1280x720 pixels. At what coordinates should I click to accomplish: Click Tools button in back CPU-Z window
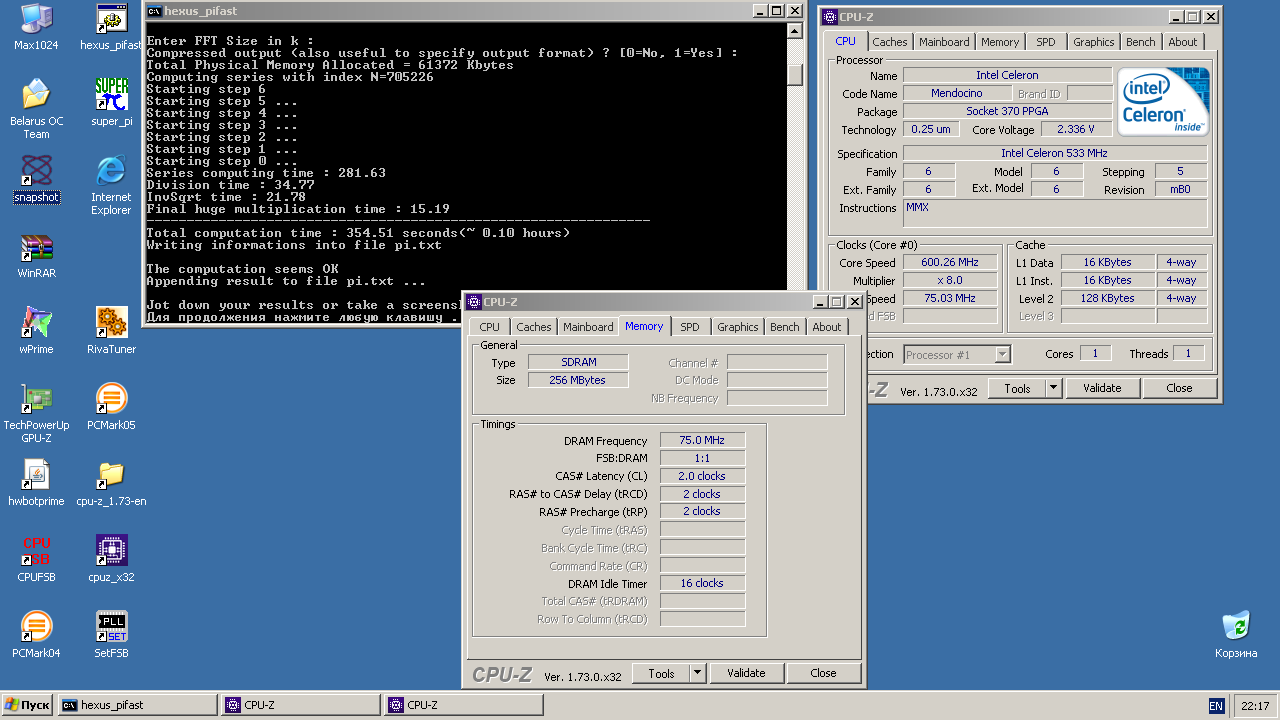1017,388
